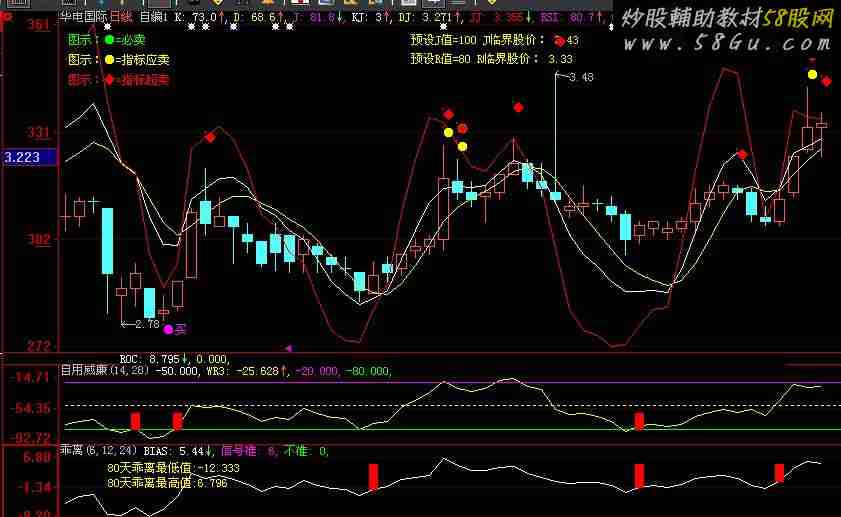Viewport: 841px width, 517px height.
Task: Click the 信号准 6 counter
Action: click(249, 451)
